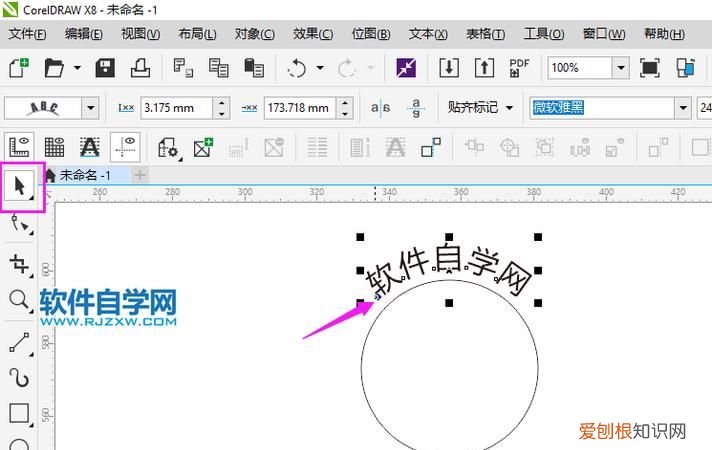Screen dimensions: 712x450
Task: Open the 工具(O) menu
Action: click(544, 34)
